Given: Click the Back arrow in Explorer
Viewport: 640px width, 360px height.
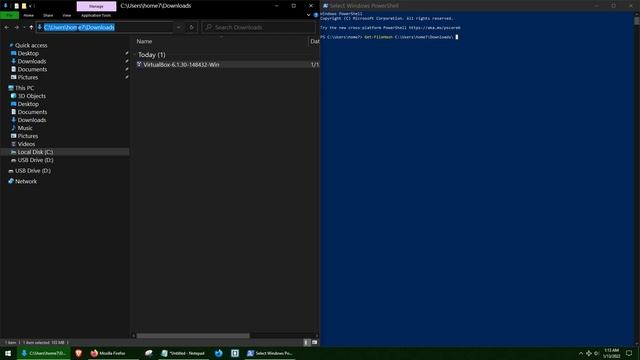Looking at the screenshot, I should 7,27.
